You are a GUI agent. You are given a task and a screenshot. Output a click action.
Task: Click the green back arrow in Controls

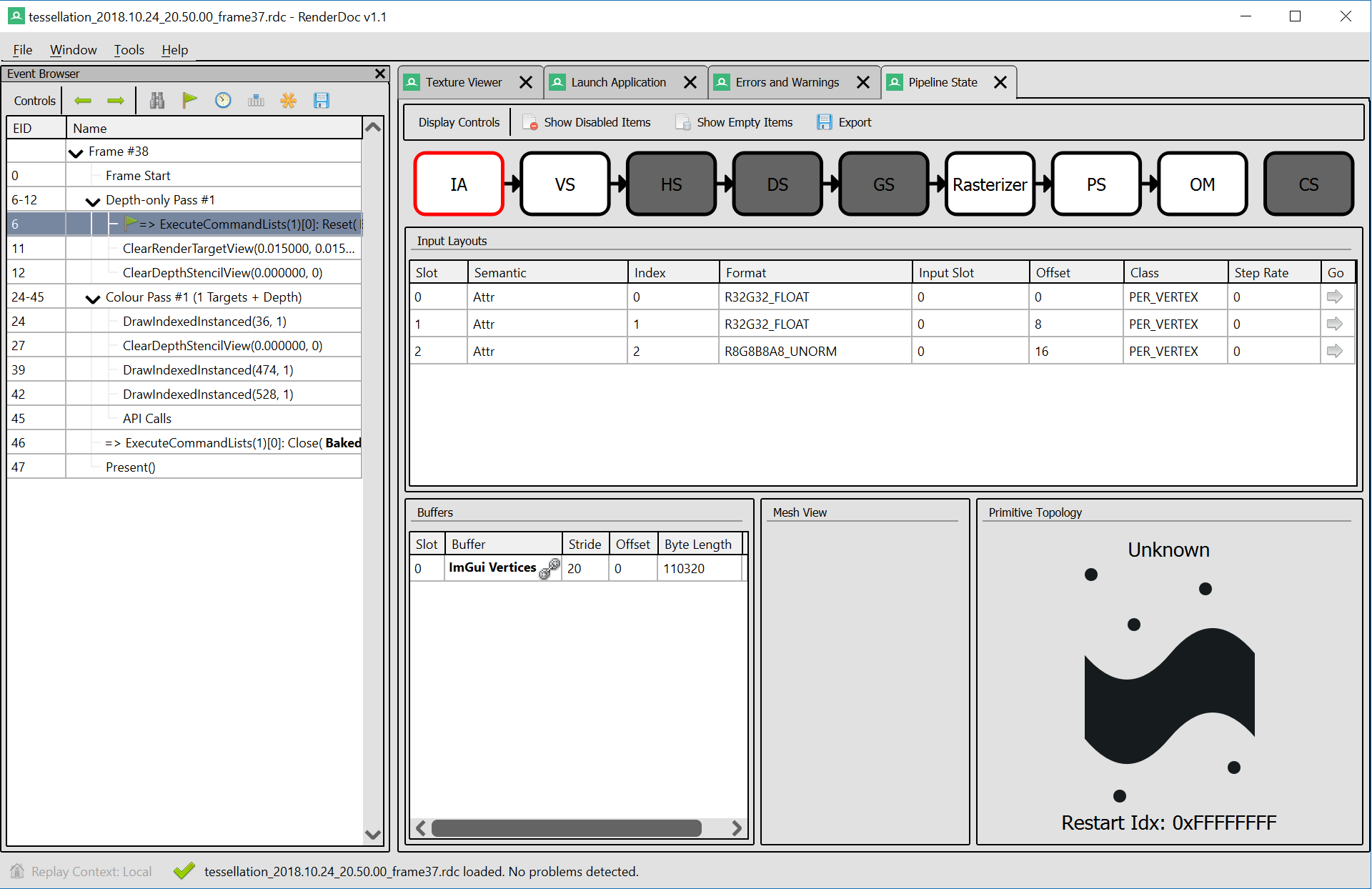tap(82, 100)
